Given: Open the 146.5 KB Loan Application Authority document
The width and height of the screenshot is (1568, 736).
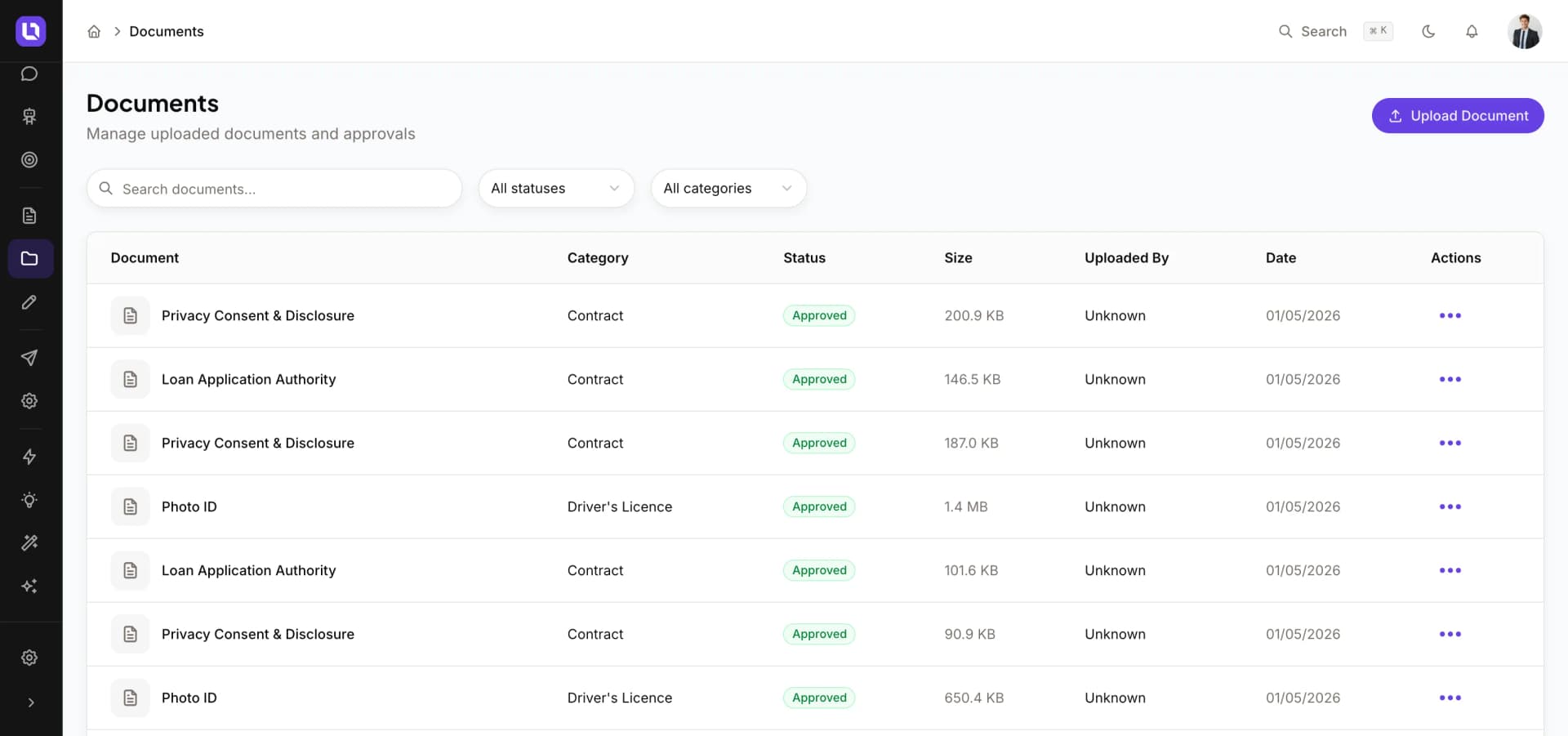Looking at the screenshot, I should [x=249, y=379].
